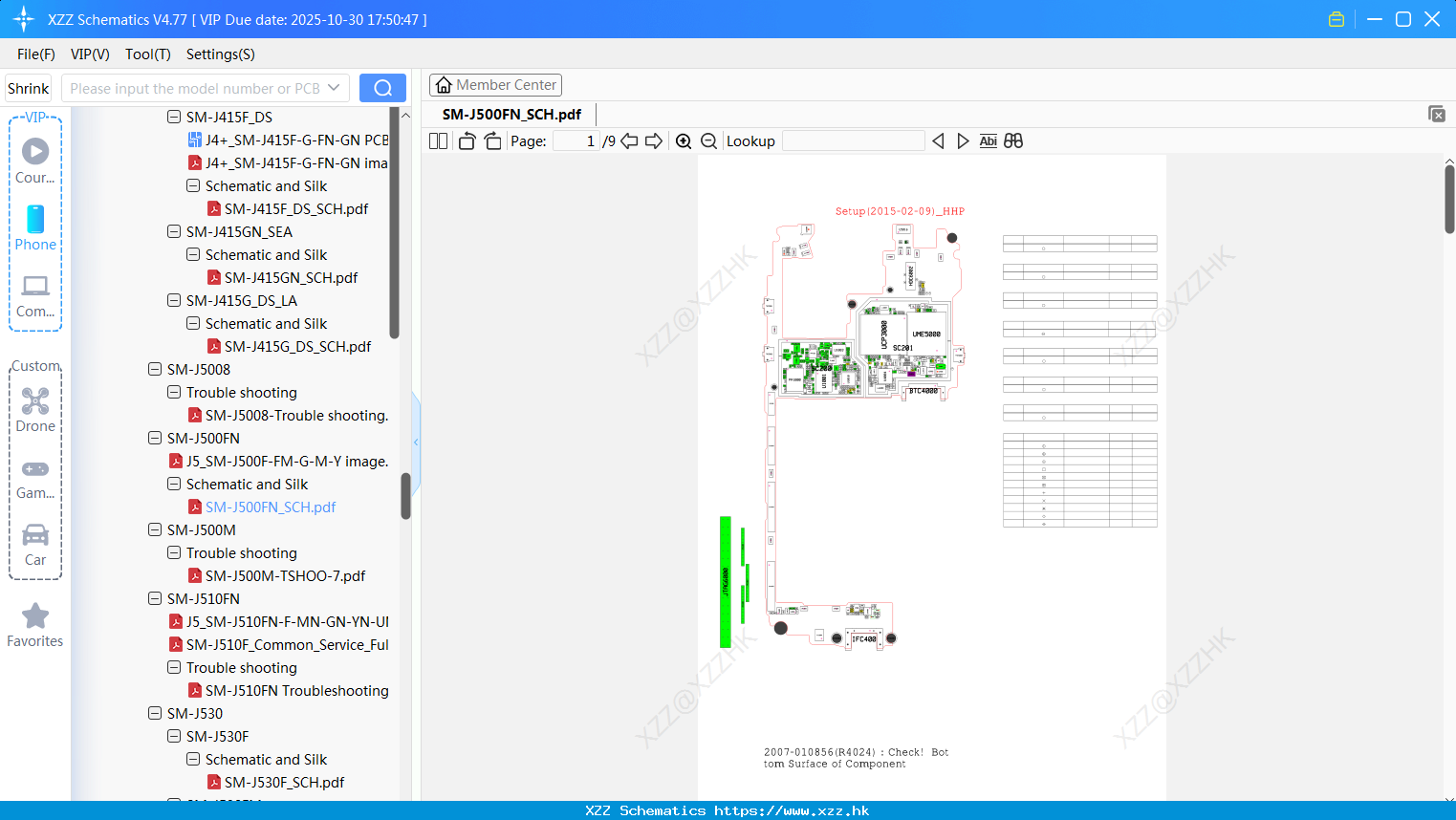Image resolution: width=1456 pixels, height=820 pixels.
Task: Click the binoculars search icon
Action: (x=1013, y=140)
